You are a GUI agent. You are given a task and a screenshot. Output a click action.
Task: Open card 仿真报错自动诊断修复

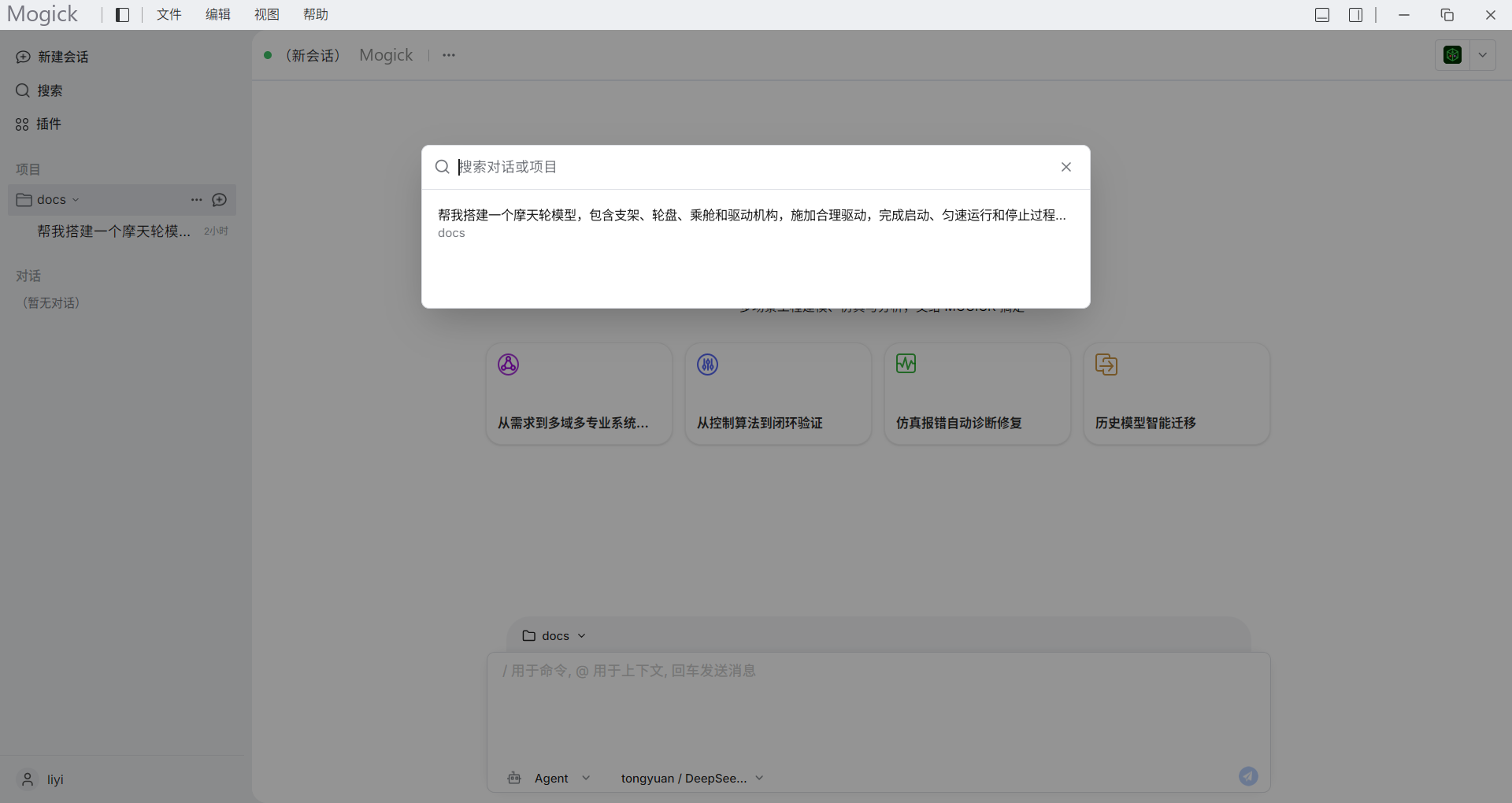(977, 394)
